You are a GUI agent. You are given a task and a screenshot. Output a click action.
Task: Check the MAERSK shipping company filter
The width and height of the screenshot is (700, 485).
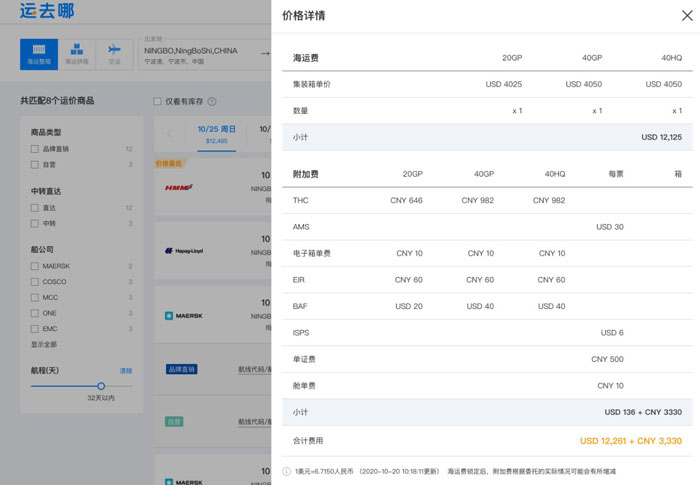(35, 266)
